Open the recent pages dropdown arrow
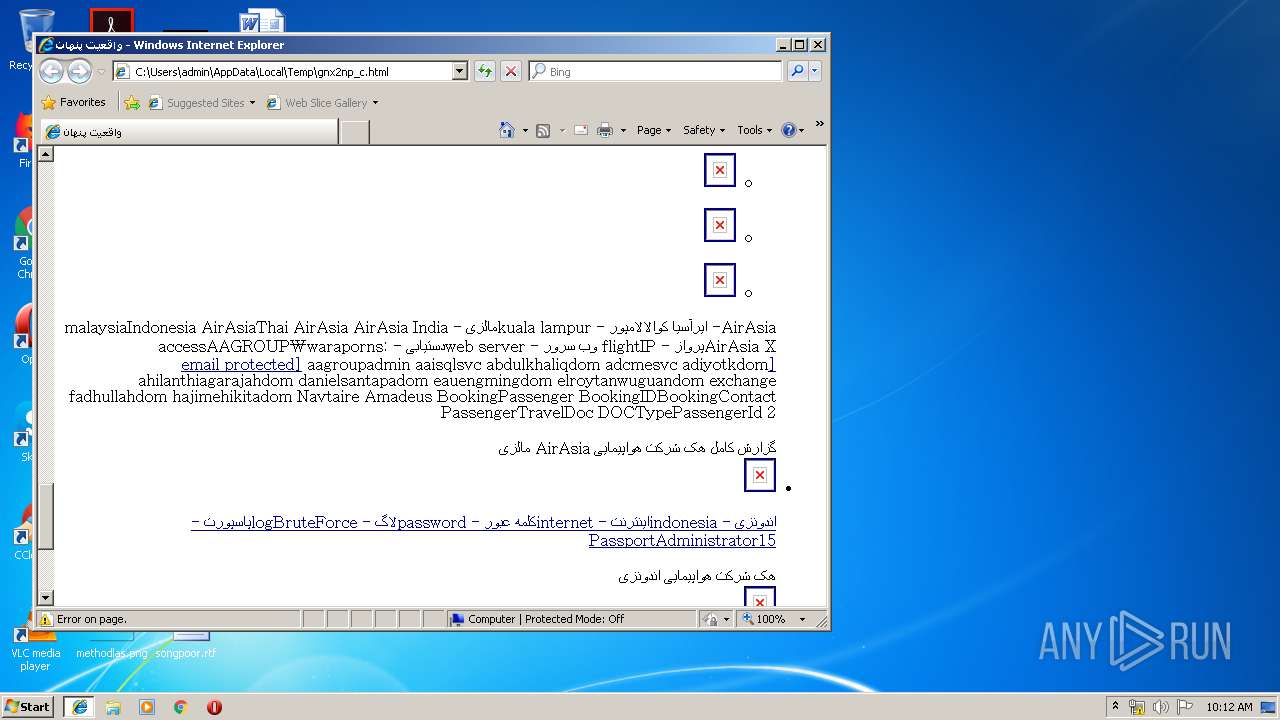Screen dimensions: 1280x720 coord(101,72)
